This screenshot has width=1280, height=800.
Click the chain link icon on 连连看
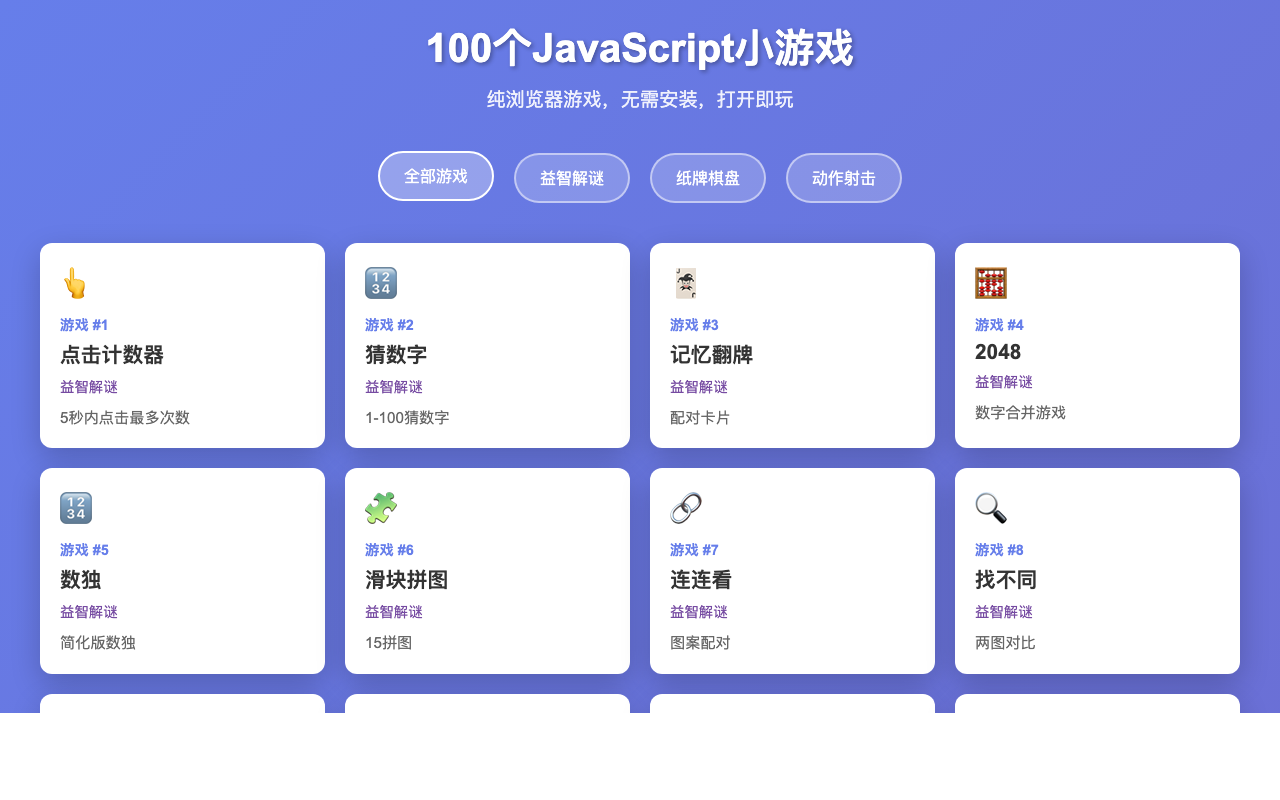click(x=686, y=508)
